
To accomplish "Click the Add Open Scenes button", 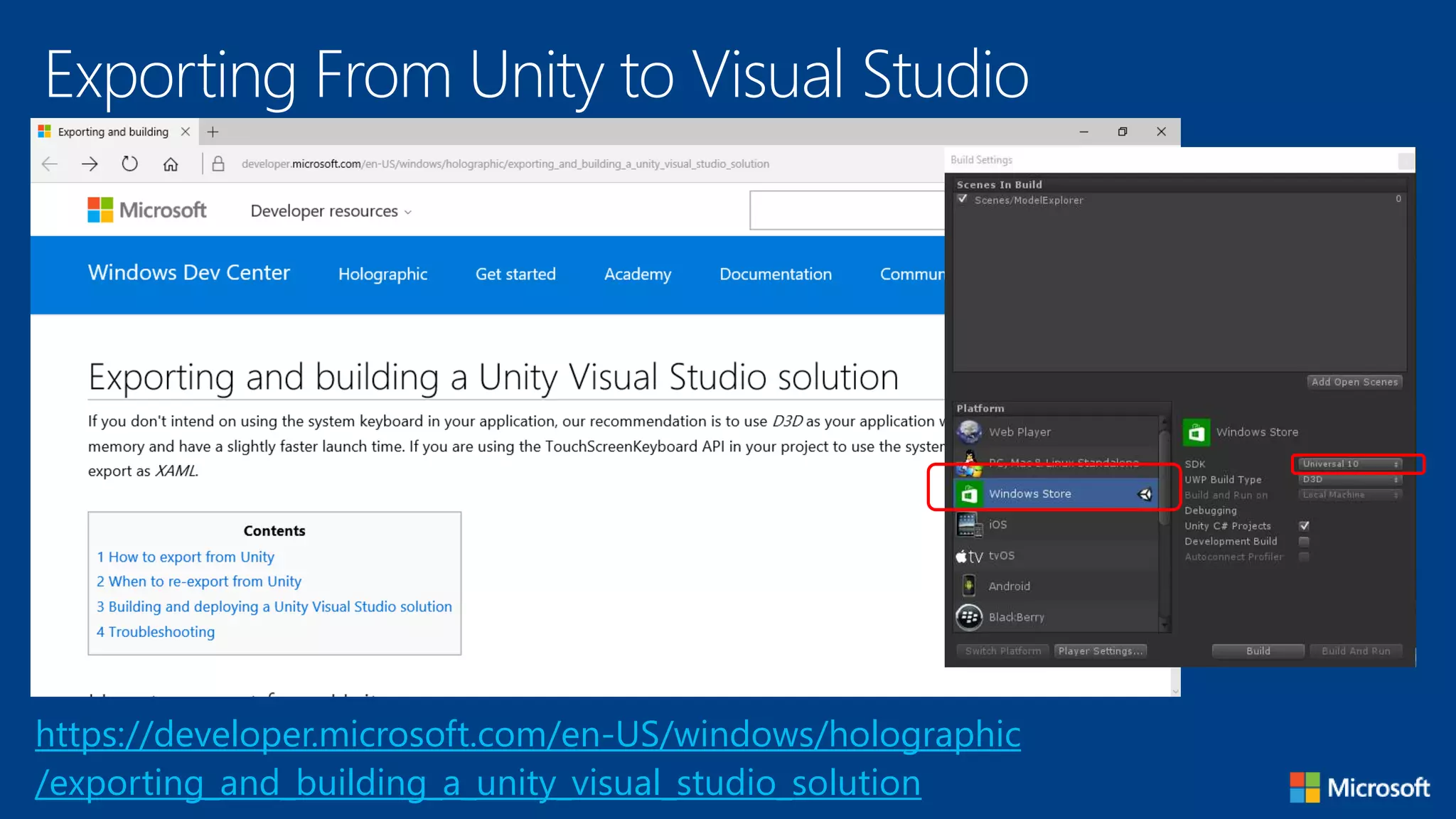I will click(1354, 382).
